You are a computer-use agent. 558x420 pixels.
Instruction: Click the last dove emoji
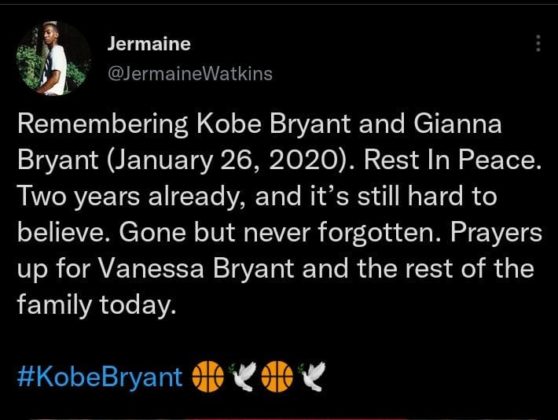(311, 376)
